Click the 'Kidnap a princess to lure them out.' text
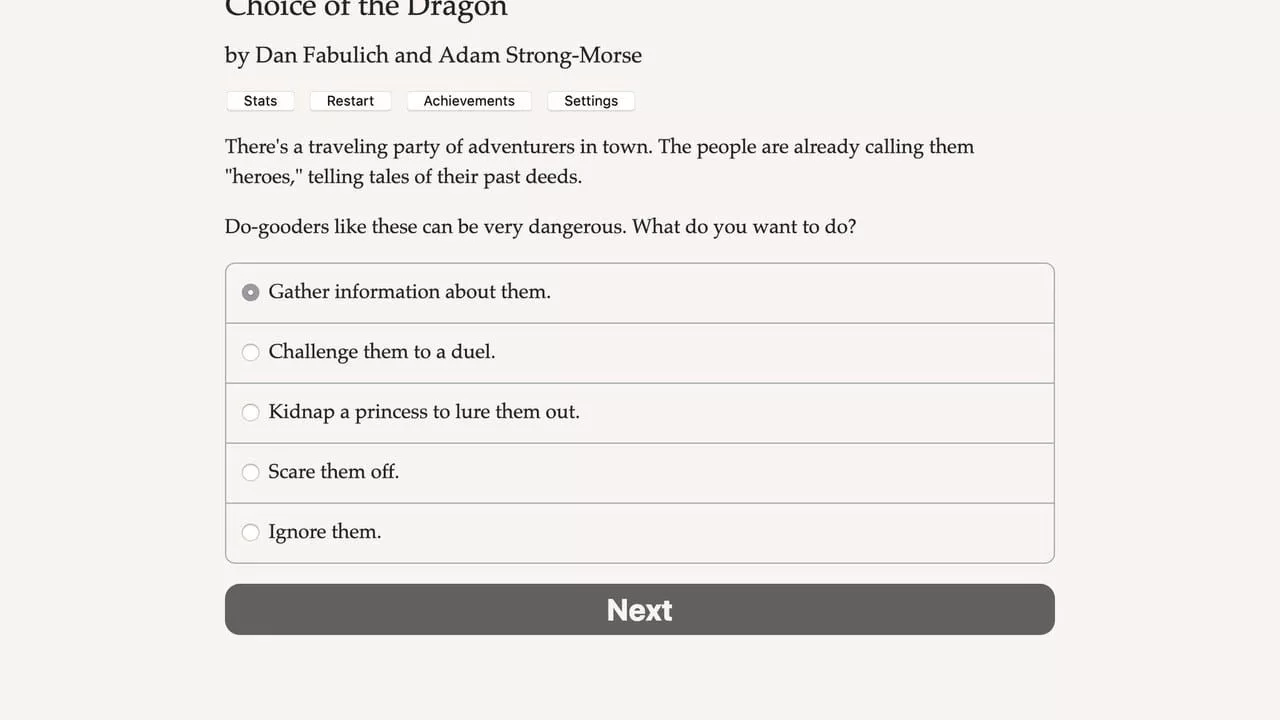This screenshot has height=720, width=1280. pyautogui.click(x=423, y=412)
